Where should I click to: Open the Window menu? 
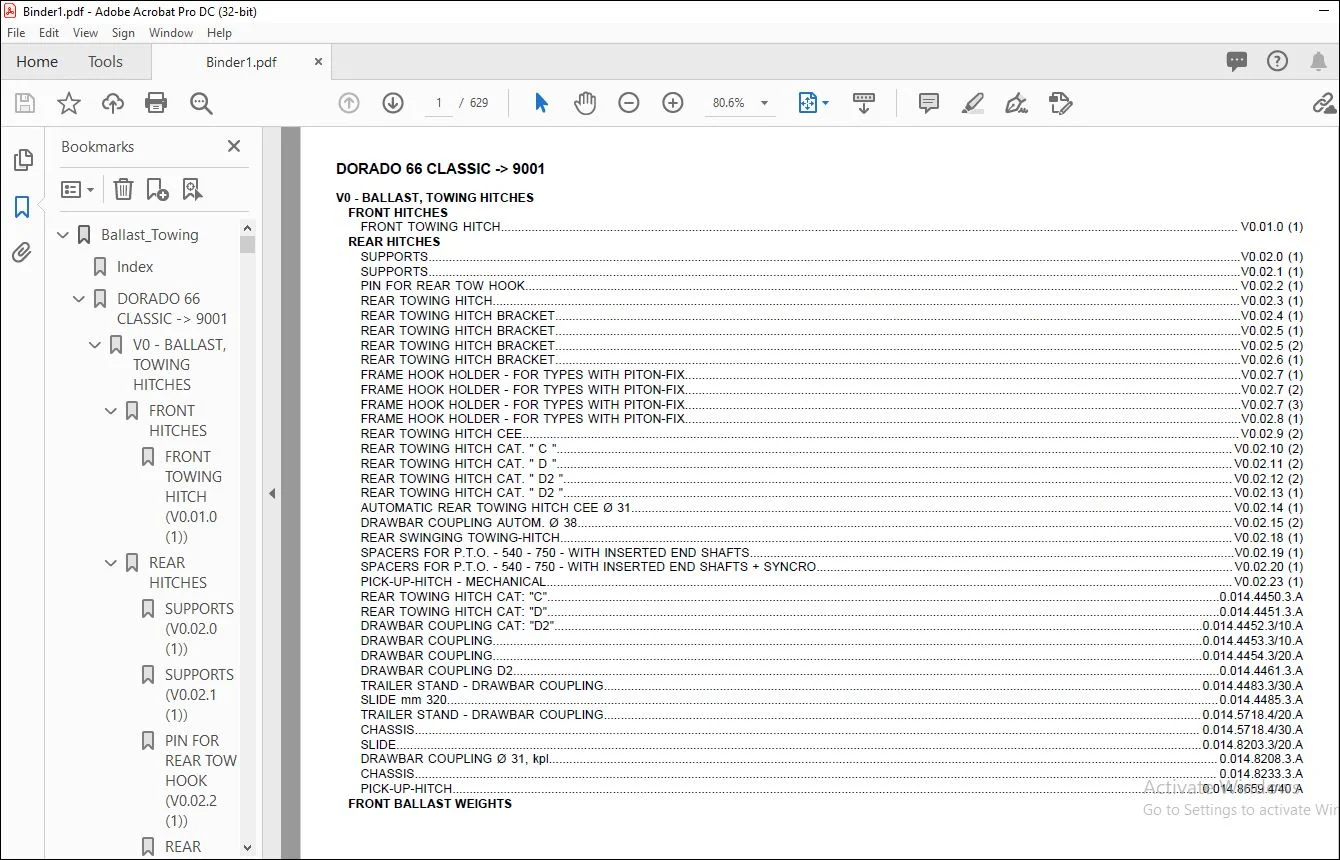click(171, 33)
